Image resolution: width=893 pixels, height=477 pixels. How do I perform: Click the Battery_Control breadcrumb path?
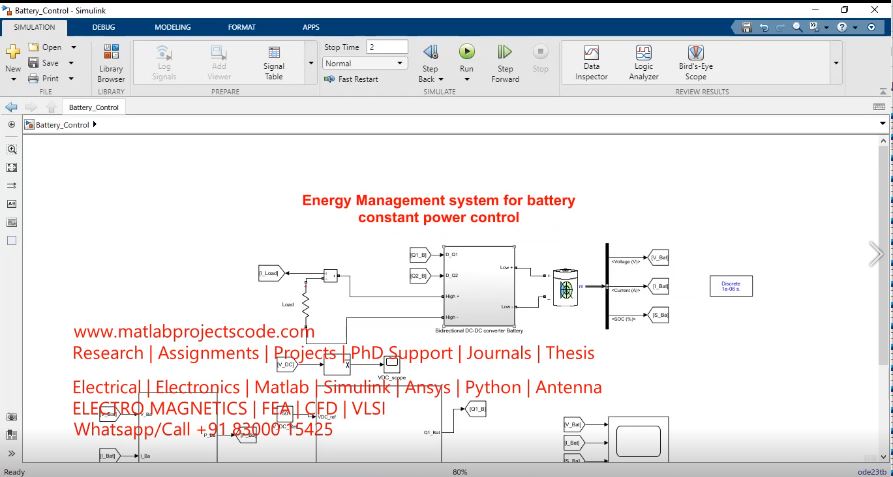tap(62, 125)
